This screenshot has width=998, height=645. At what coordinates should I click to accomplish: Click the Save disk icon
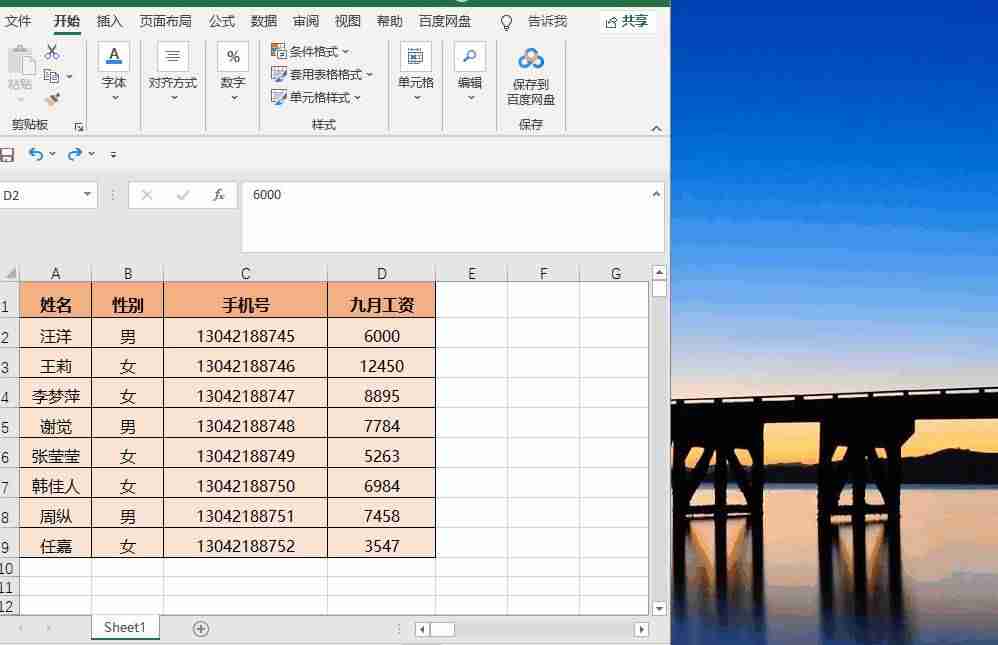tap(7, 154)
